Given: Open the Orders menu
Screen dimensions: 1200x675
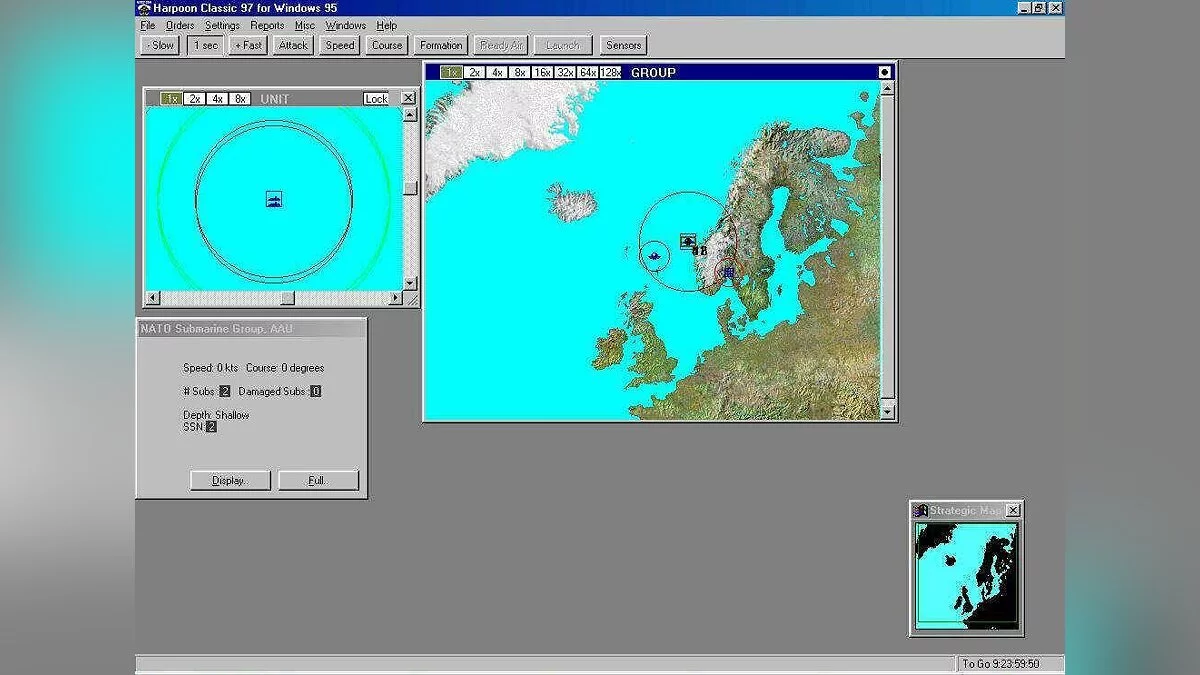Looking at the screenshot, I should (180, 25).
